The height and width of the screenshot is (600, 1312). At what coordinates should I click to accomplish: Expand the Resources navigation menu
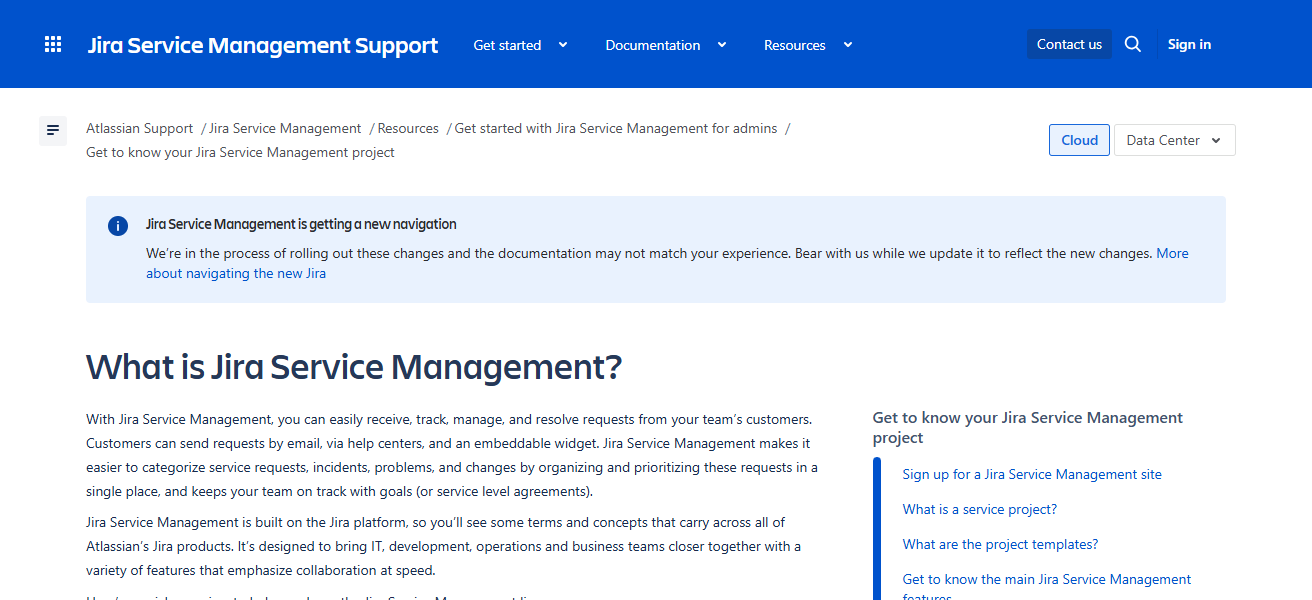click(807, 45)
